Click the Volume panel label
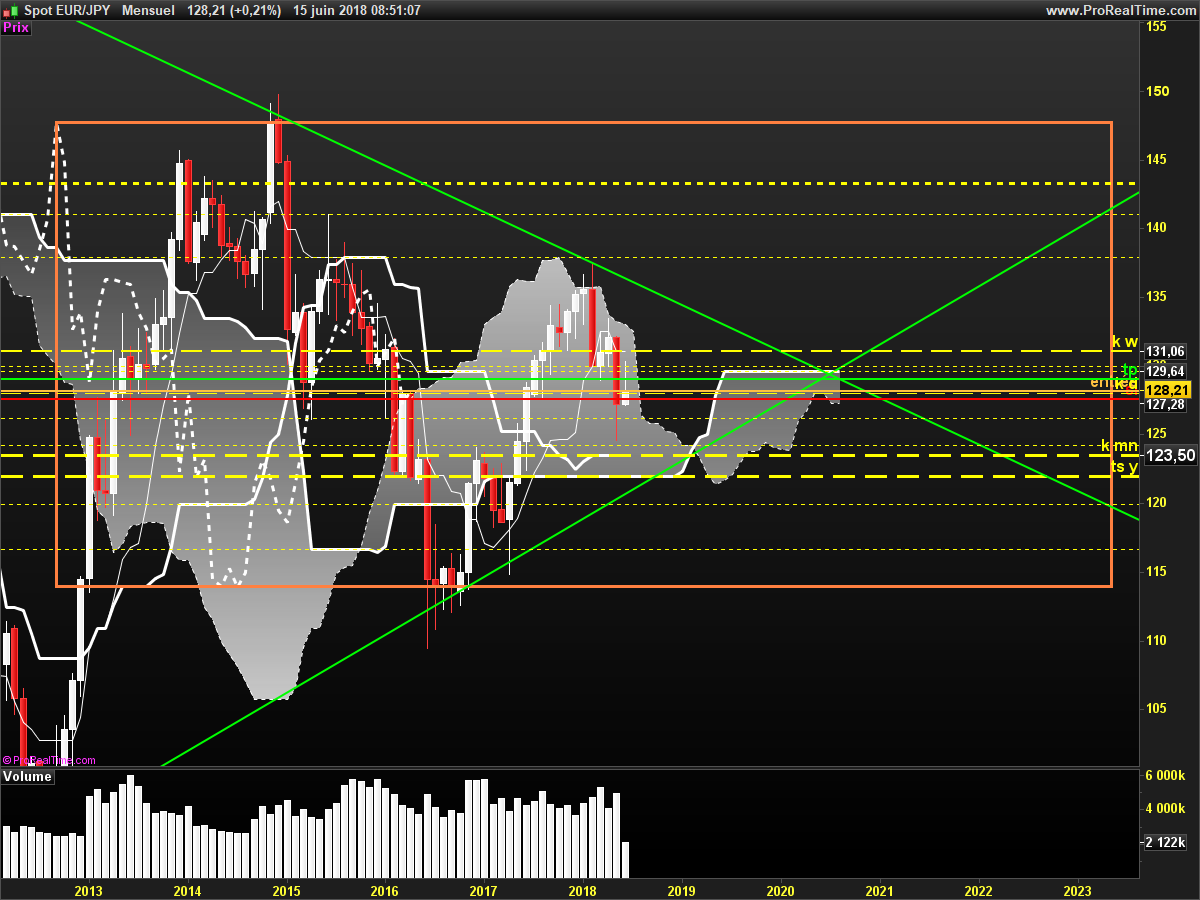 tap(27, 776)
